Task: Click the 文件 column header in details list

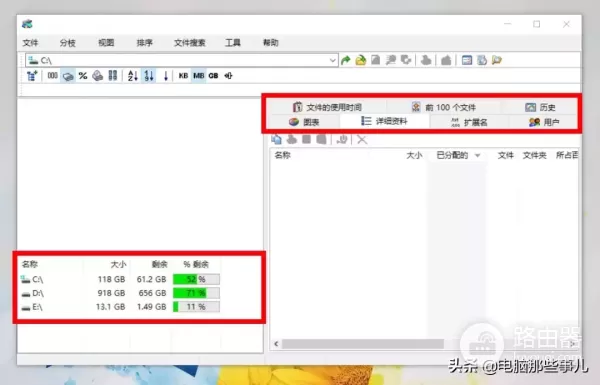Action: pos(505,155)
